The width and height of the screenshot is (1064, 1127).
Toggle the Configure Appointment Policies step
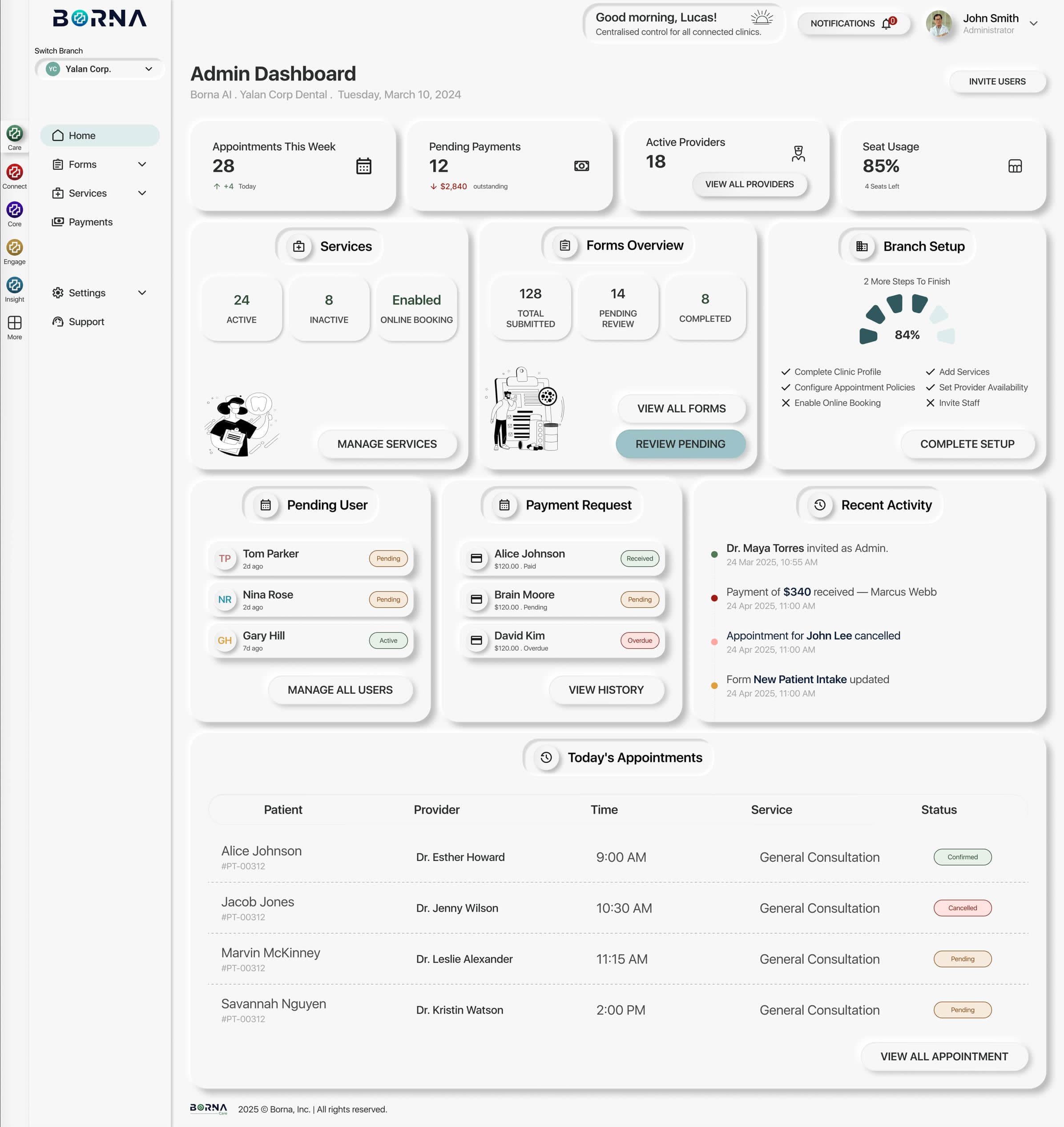point(848,387)
